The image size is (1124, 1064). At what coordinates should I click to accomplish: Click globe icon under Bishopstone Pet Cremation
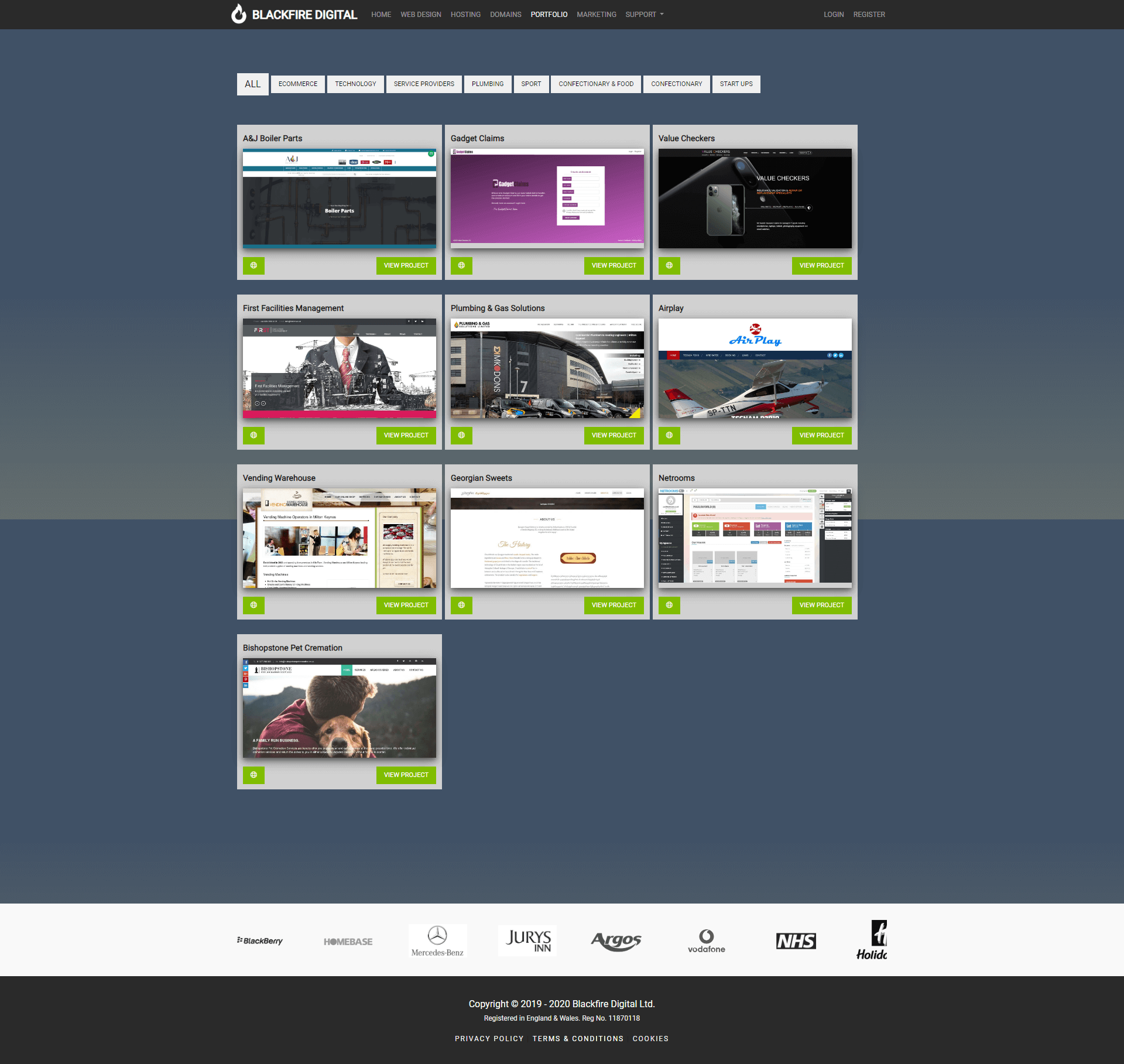pyautogui.click(x=253, y=775)
